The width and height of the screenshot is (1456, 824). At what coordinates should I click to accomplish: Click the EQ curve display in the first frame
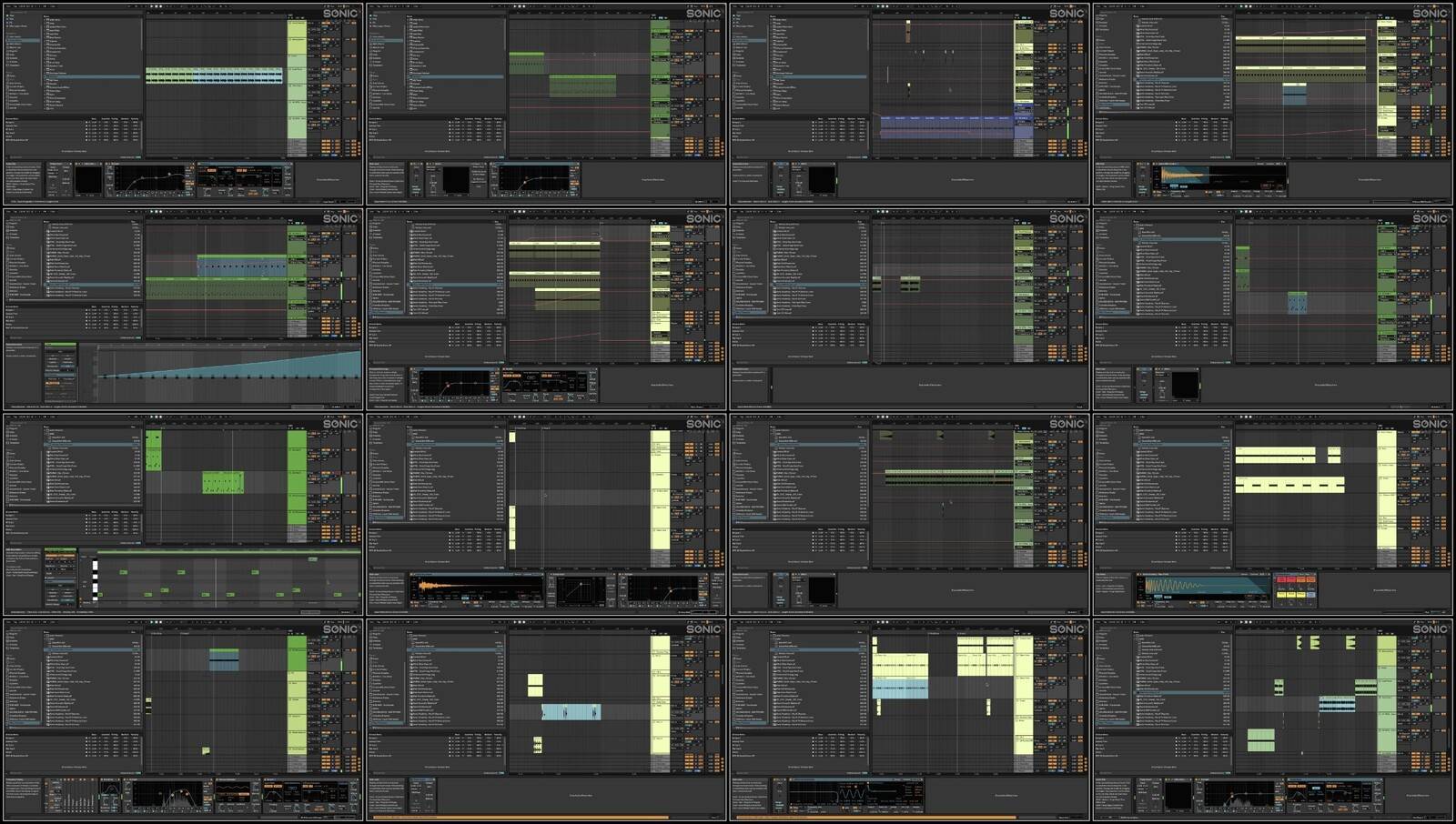coord(148,181)
